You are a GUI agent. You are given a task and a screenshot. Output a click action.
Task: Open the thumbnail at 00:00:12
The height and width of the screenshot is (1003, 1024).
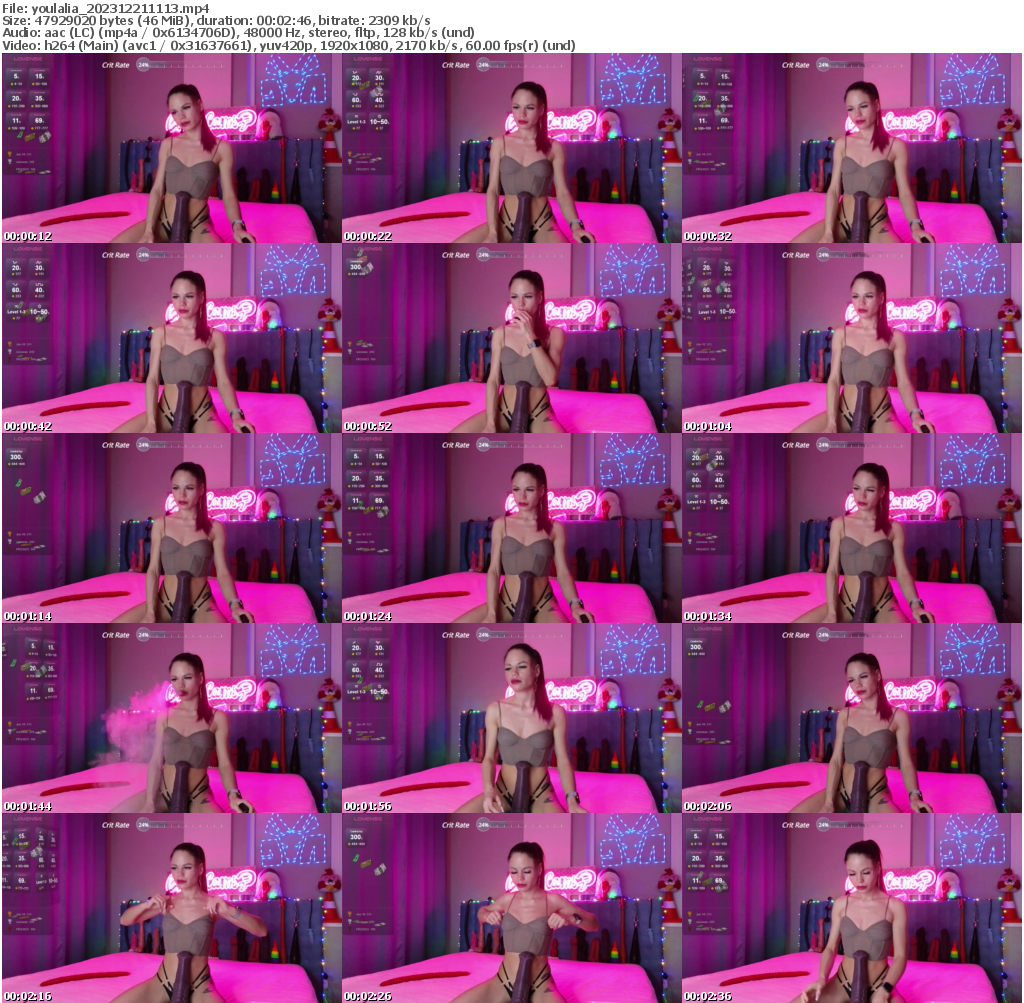coord(170,145)
